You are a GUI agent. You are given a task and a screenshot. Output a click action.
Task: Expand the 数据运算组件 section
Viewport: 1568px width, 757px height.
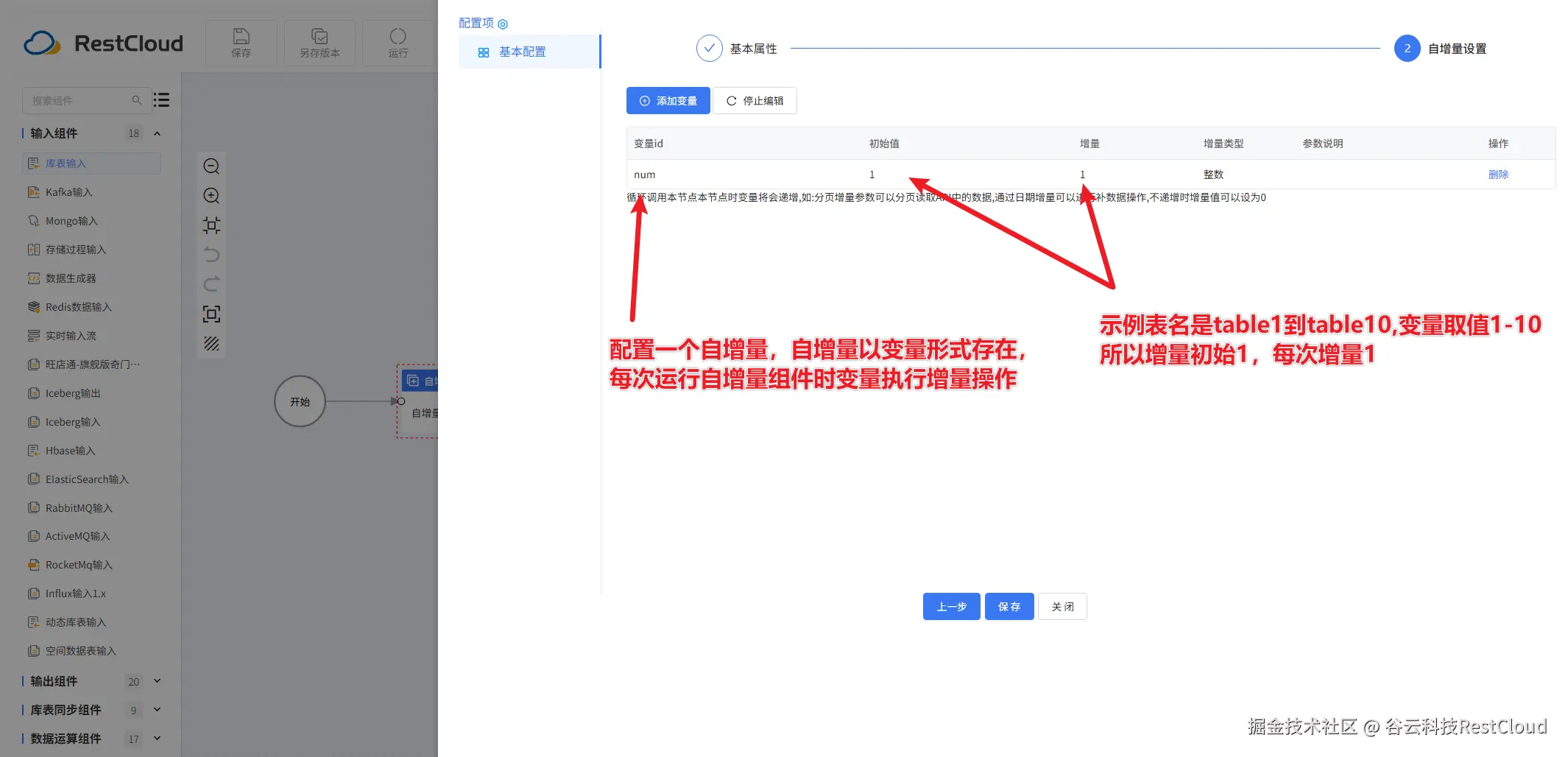[x=157, y=739]
